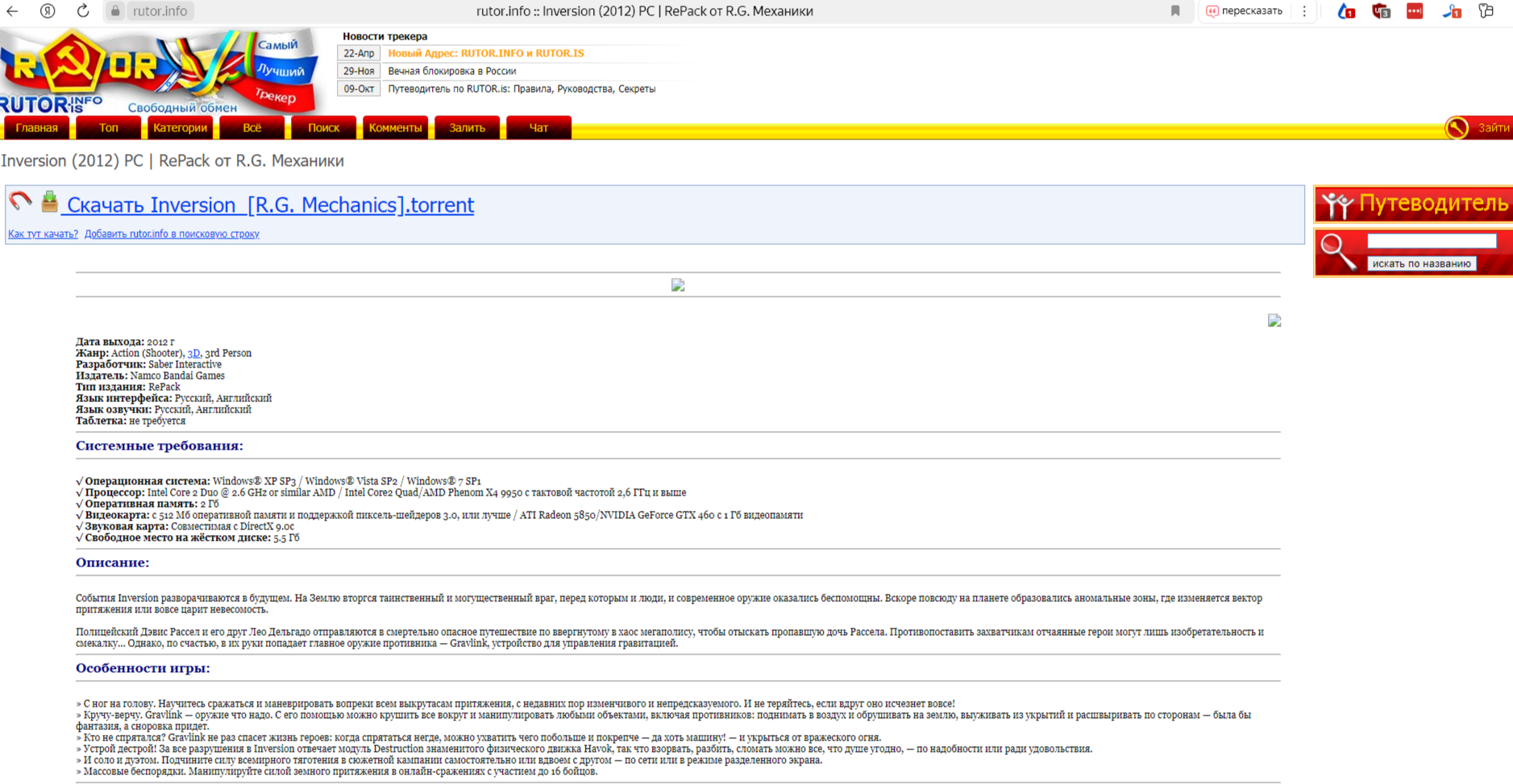1513x784 pixels.
Task: Click the round login icon beside Зайти
Action: (x=1457, y=127)
